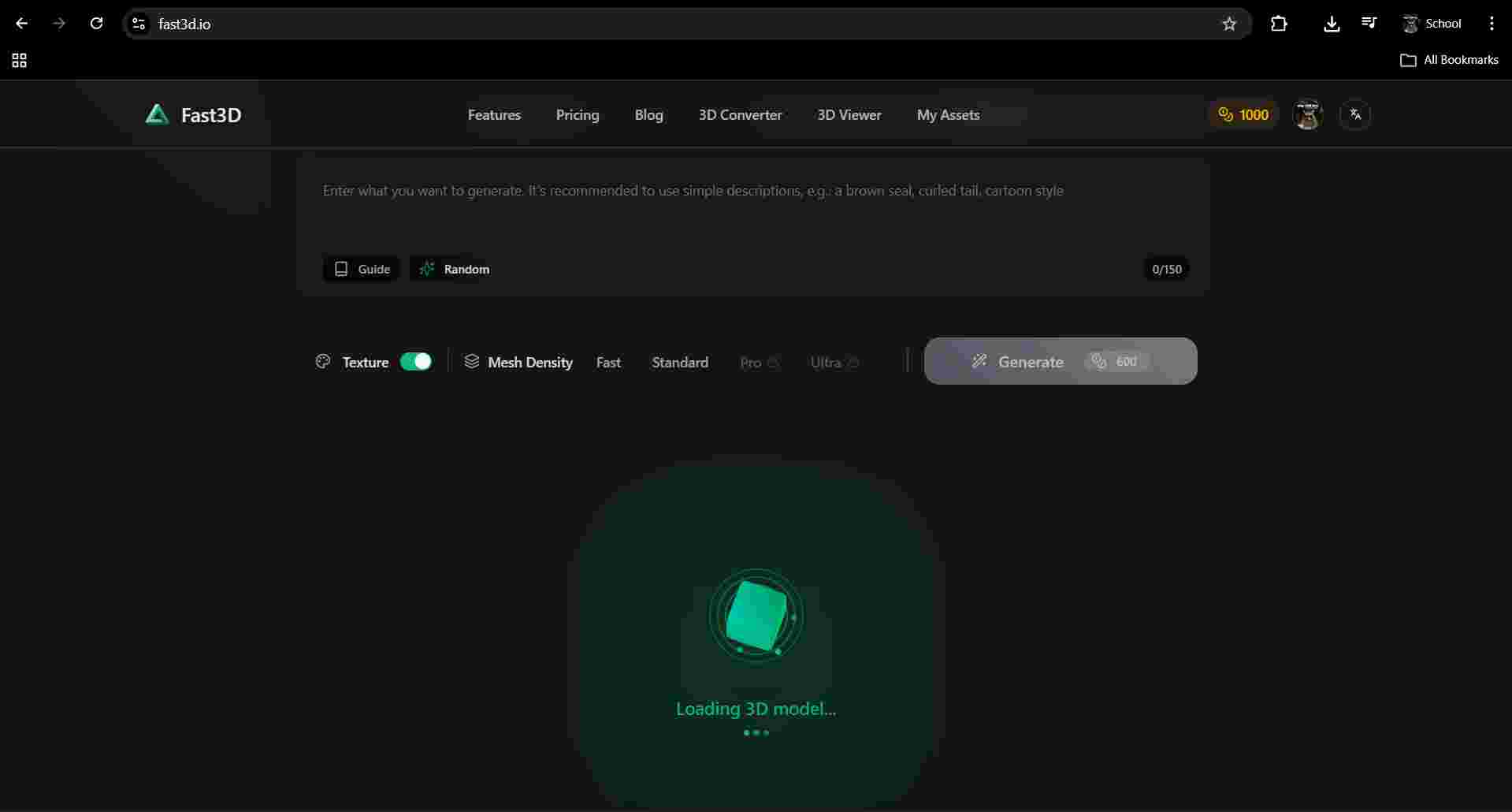This screenshot has width=1512, height=812.
Task: Open the browser downloads panel
Action: click(1332, 24)
